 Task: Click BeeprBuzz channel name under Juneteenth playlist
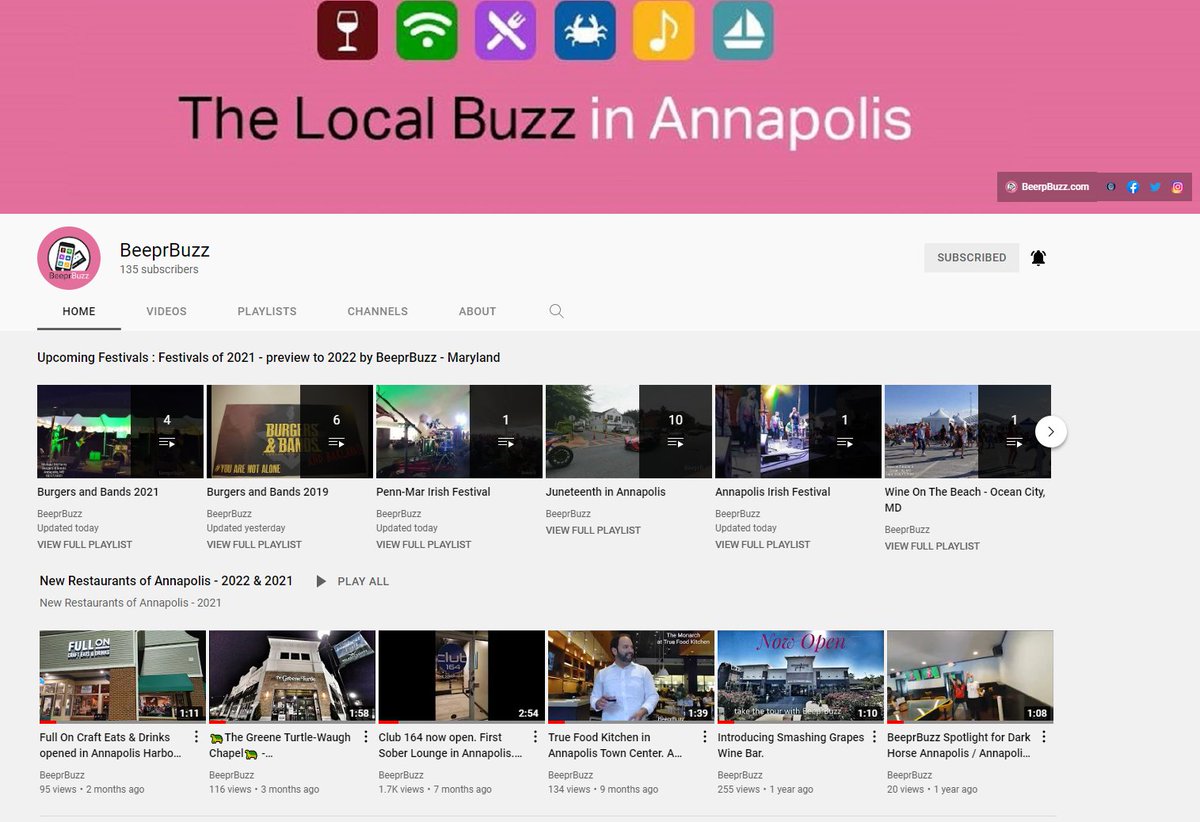[568, 514]
